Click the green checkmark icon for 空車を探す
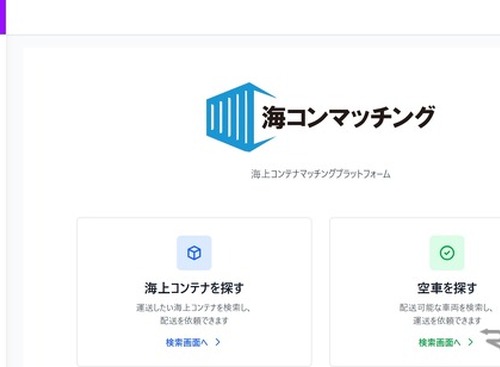The height and width of the screenshot is (367, 500). click(447, 253)
